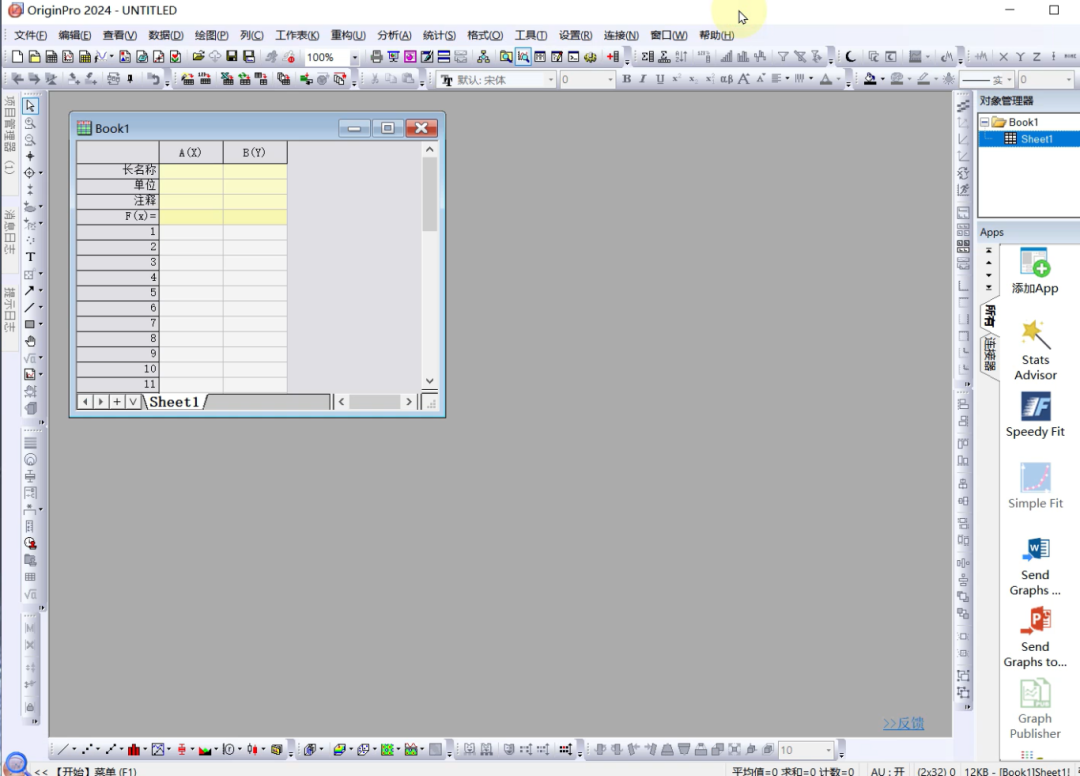Collapse the Book1 tree node in 对象管理器
This screenshot has width=1080, height=776.
pos(984,123)
